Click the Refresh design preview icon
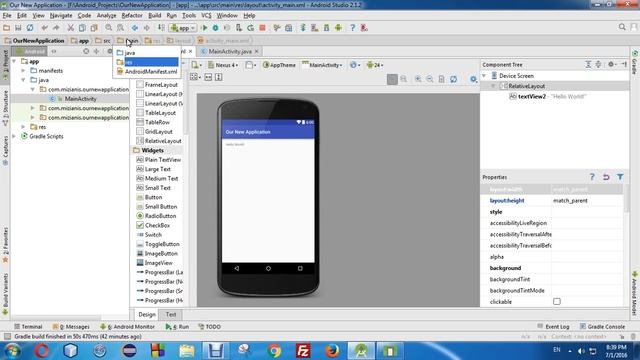 tap(453, 79)
